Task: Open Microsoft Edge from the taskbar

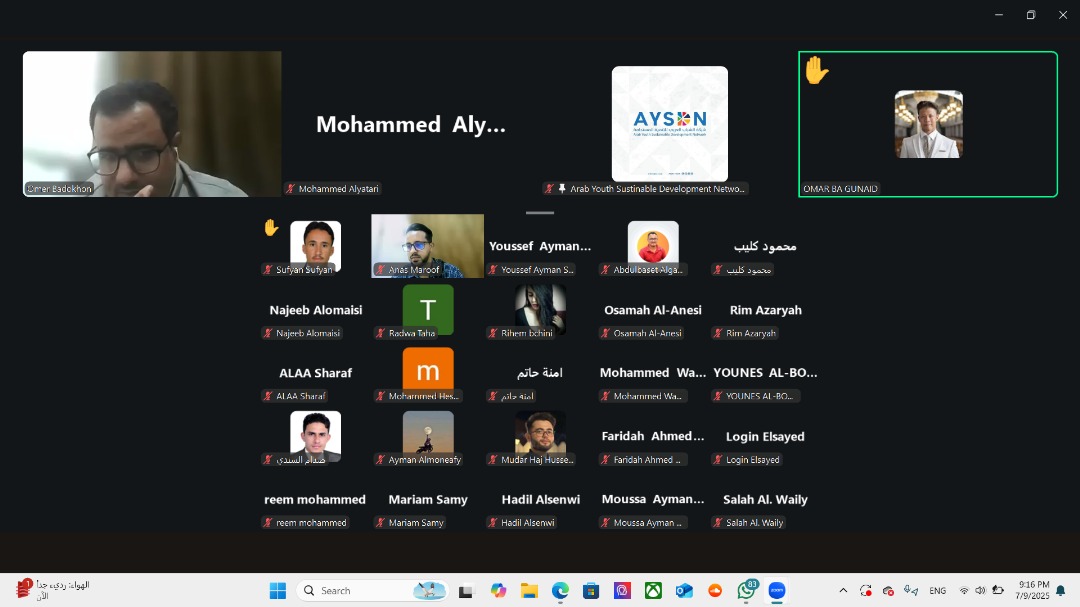Action: coord(560,591)
